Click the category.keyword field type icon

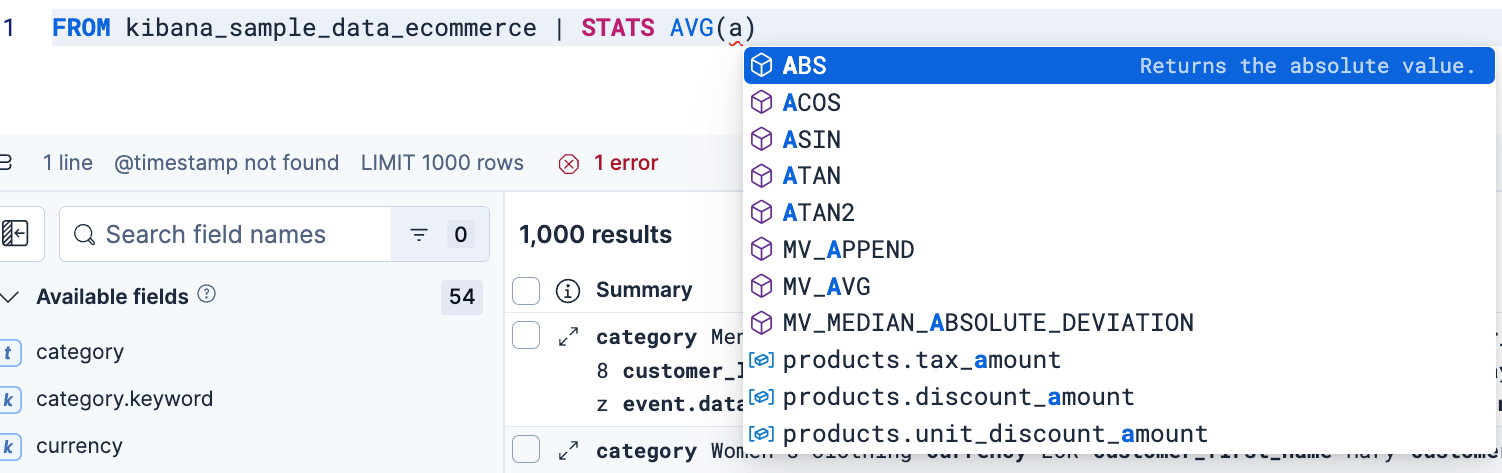(x=10, y=399)
